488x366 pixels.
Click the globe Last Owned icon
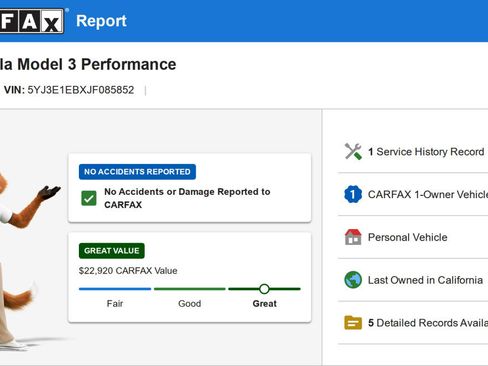353,280
